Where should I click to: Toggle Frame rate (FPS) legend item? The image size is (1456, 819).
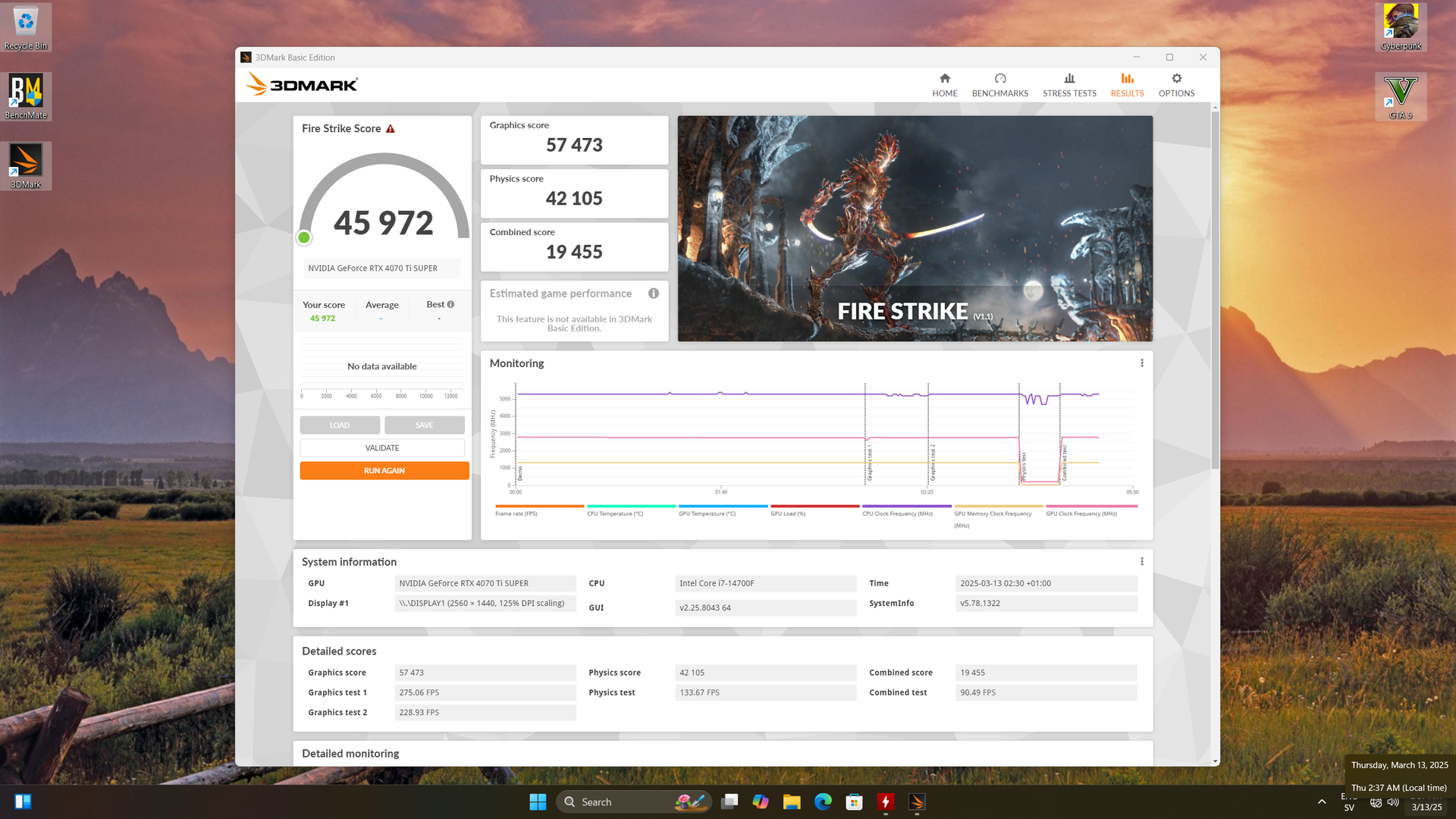pyautogui.click(x=539, y=510)
